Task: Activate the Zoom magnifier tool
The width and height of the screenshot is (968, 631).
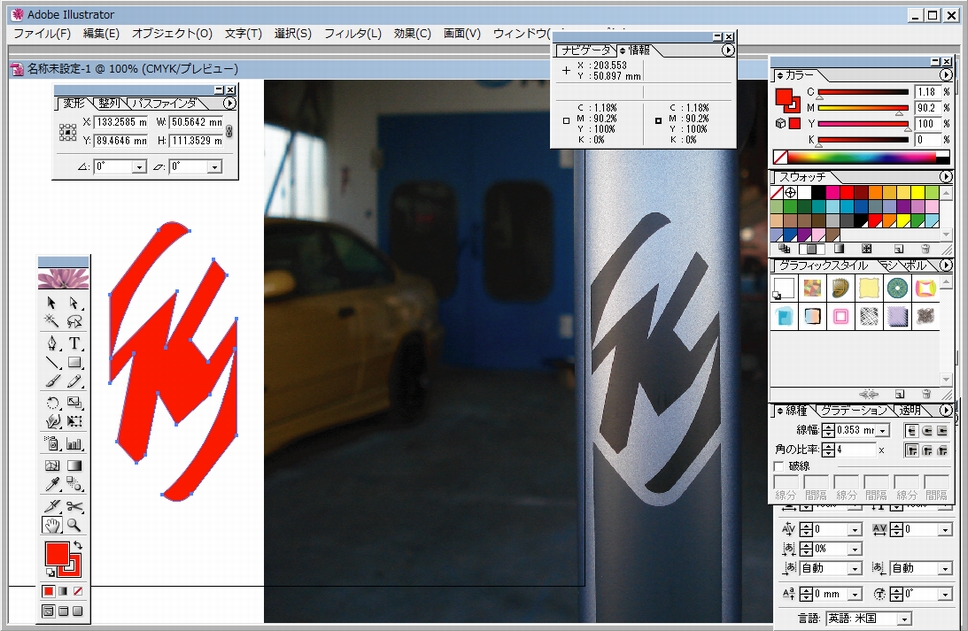Action: pyautogui.click(x=75, y=525)
